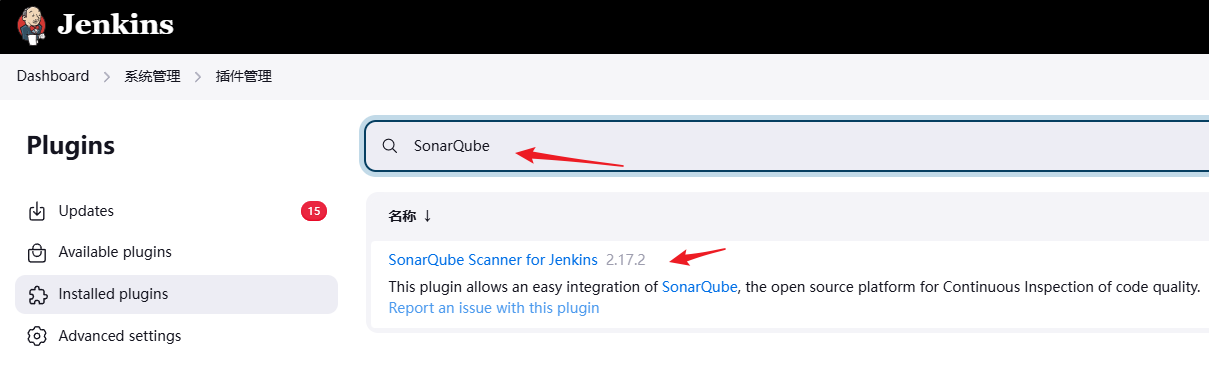Image resolution: width=1209 pixels, height=374 pixels.
Task: Click the magnifier icon in search box
Action: 390,146
